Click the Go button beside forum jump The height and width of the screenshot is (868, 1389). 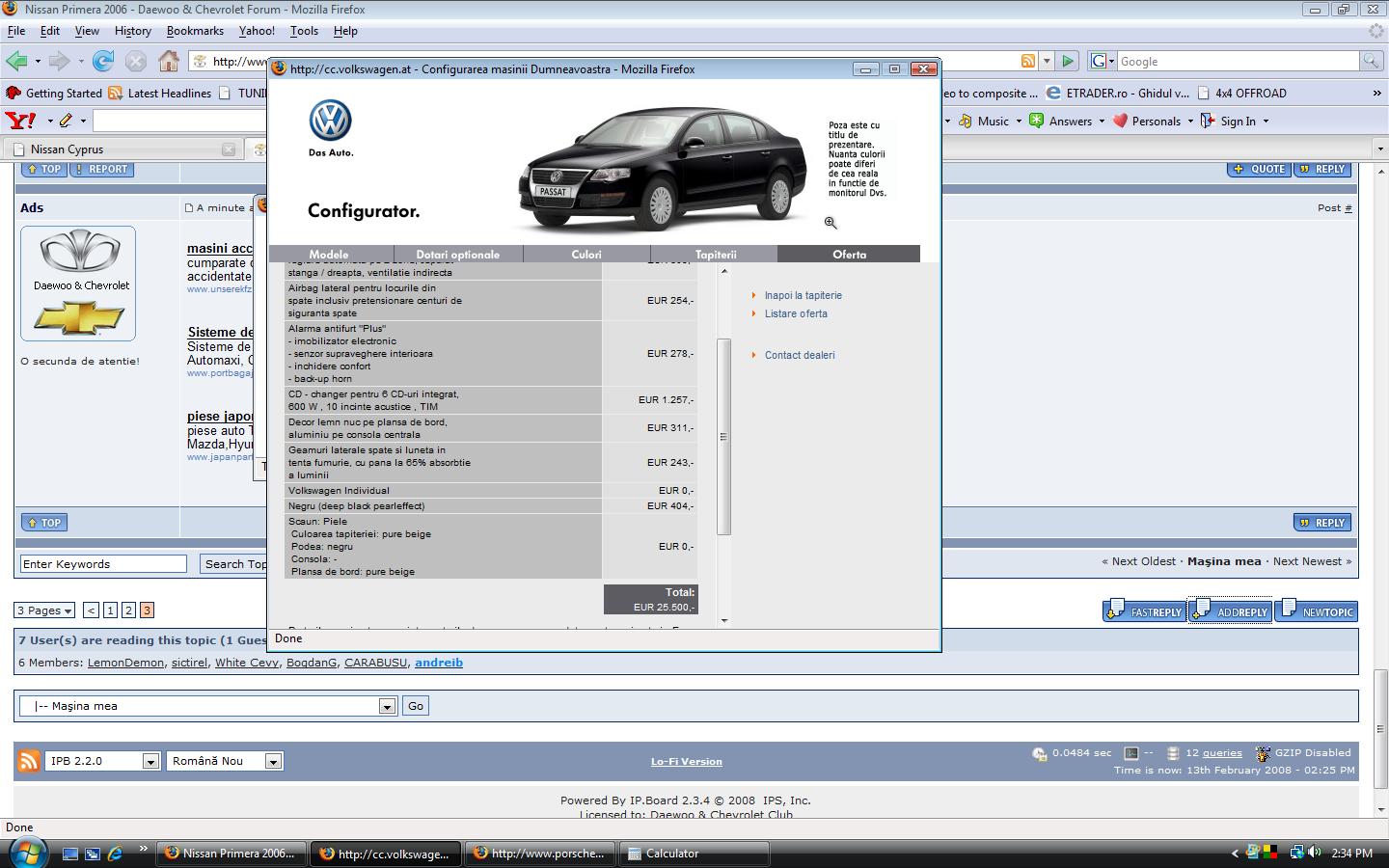pos(416,706)
